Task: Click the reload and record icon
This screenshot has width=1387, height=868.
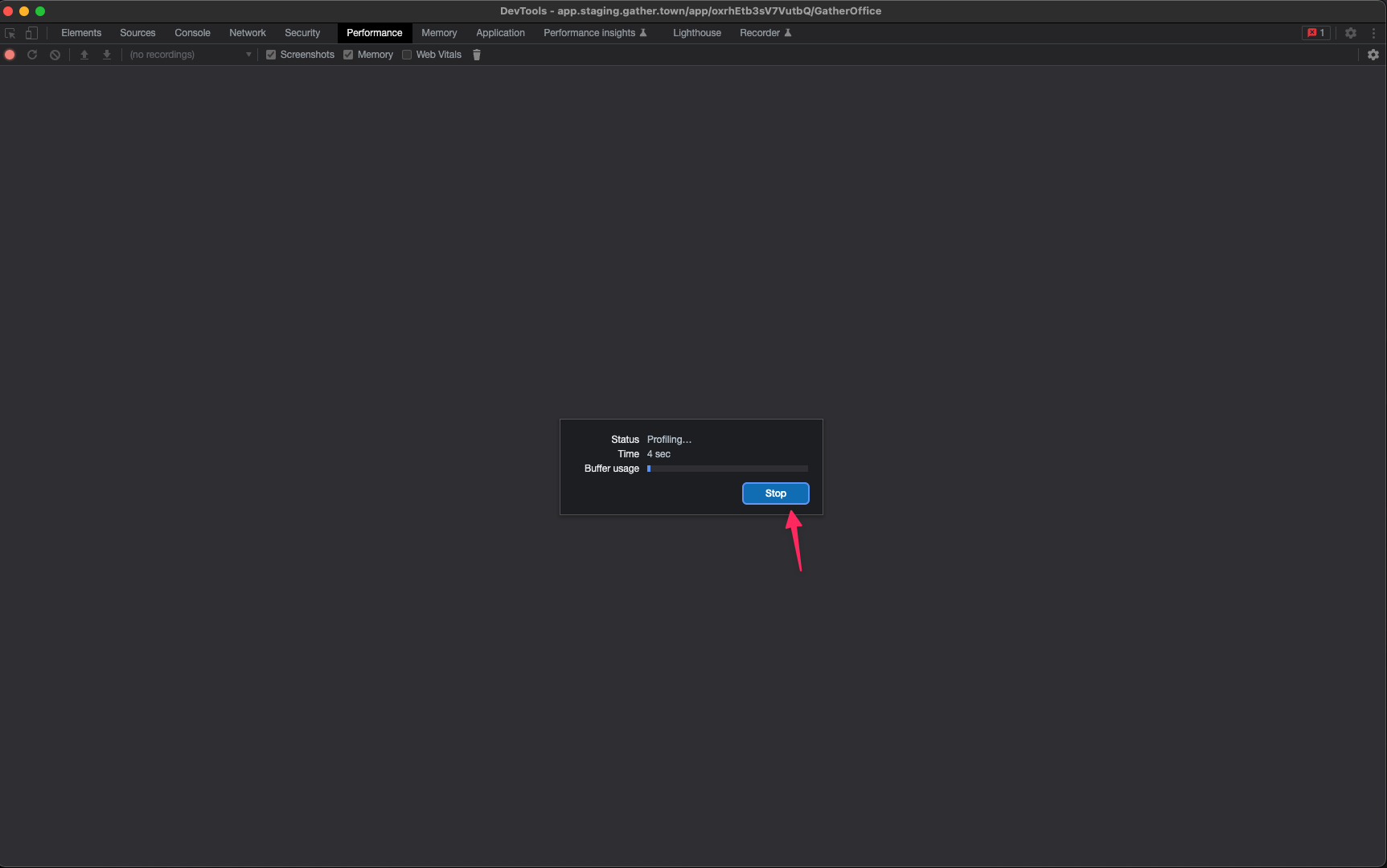Action: coord(32,55)
